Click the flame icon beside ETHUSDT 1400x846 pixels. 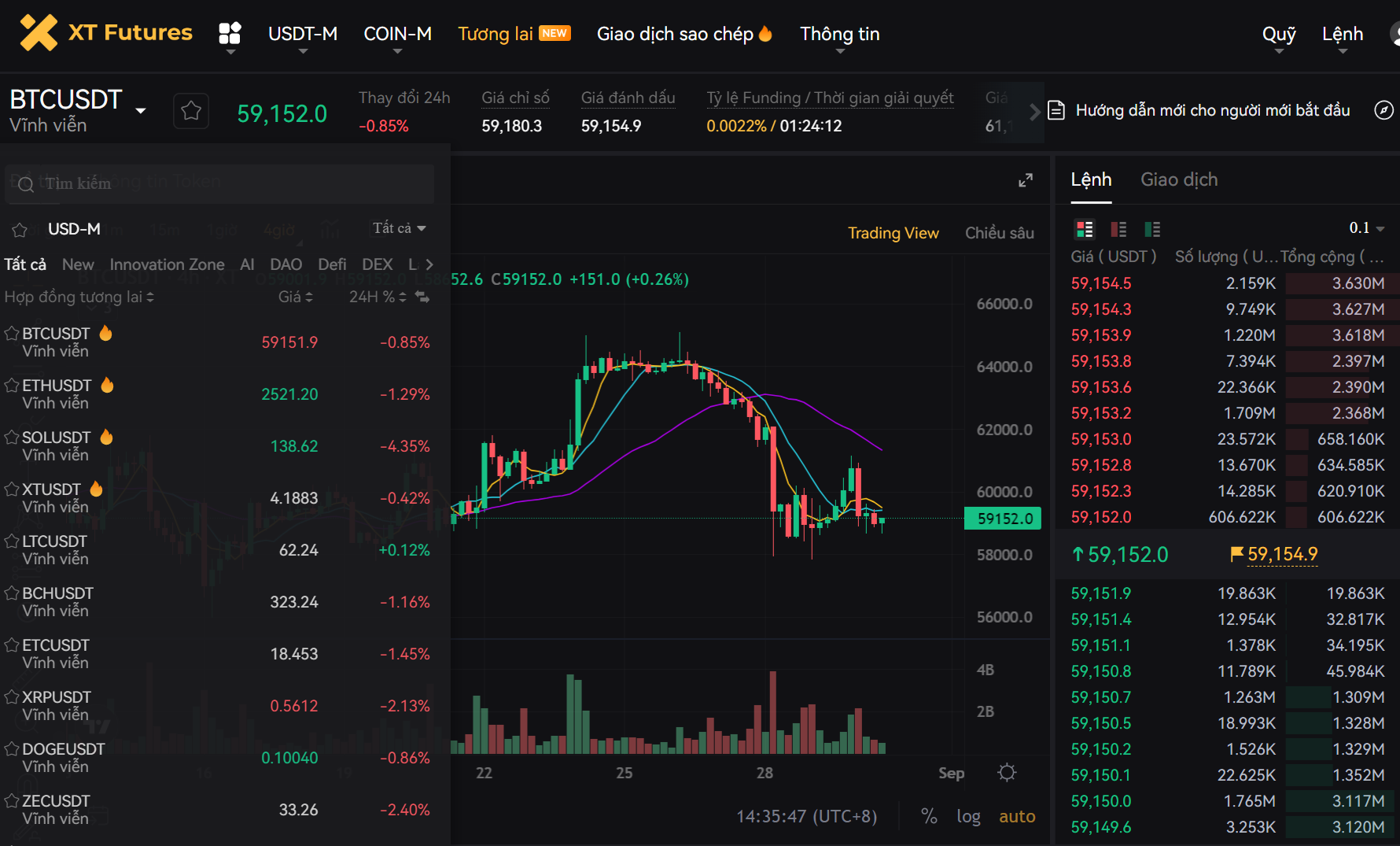(107, 385)
